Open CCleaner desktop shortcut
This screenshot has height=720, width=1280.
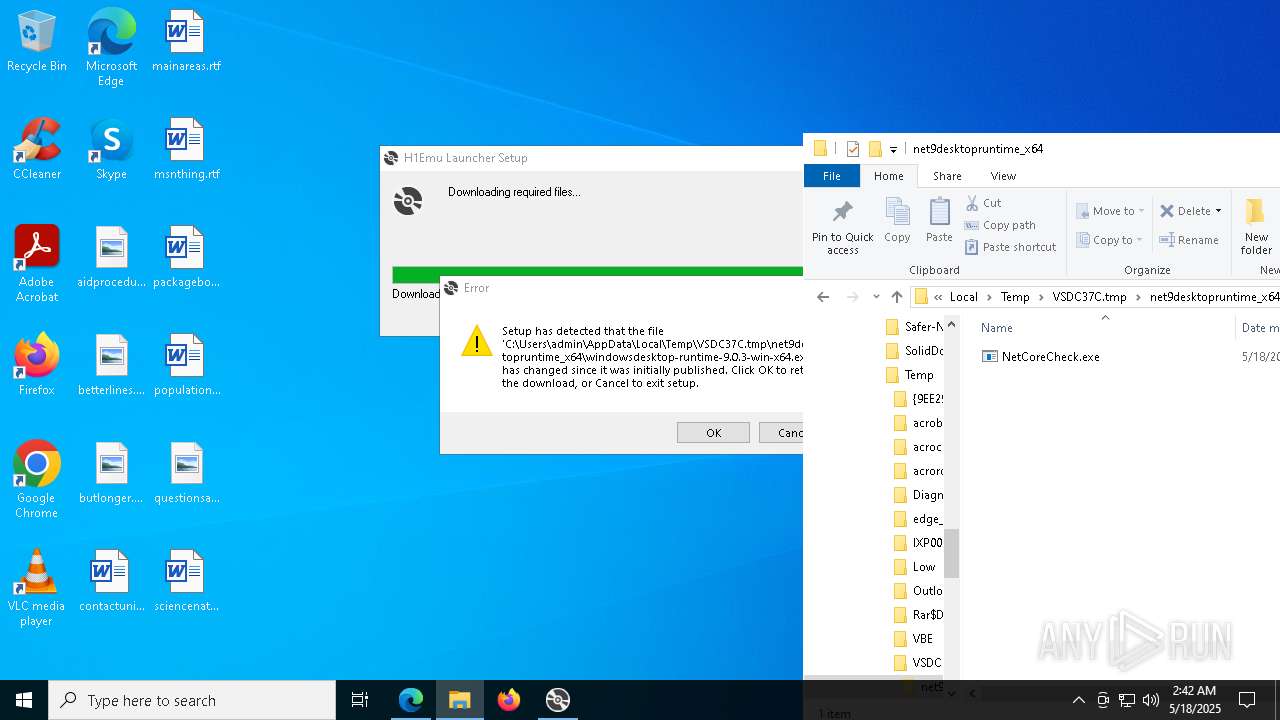pos(37,150)
